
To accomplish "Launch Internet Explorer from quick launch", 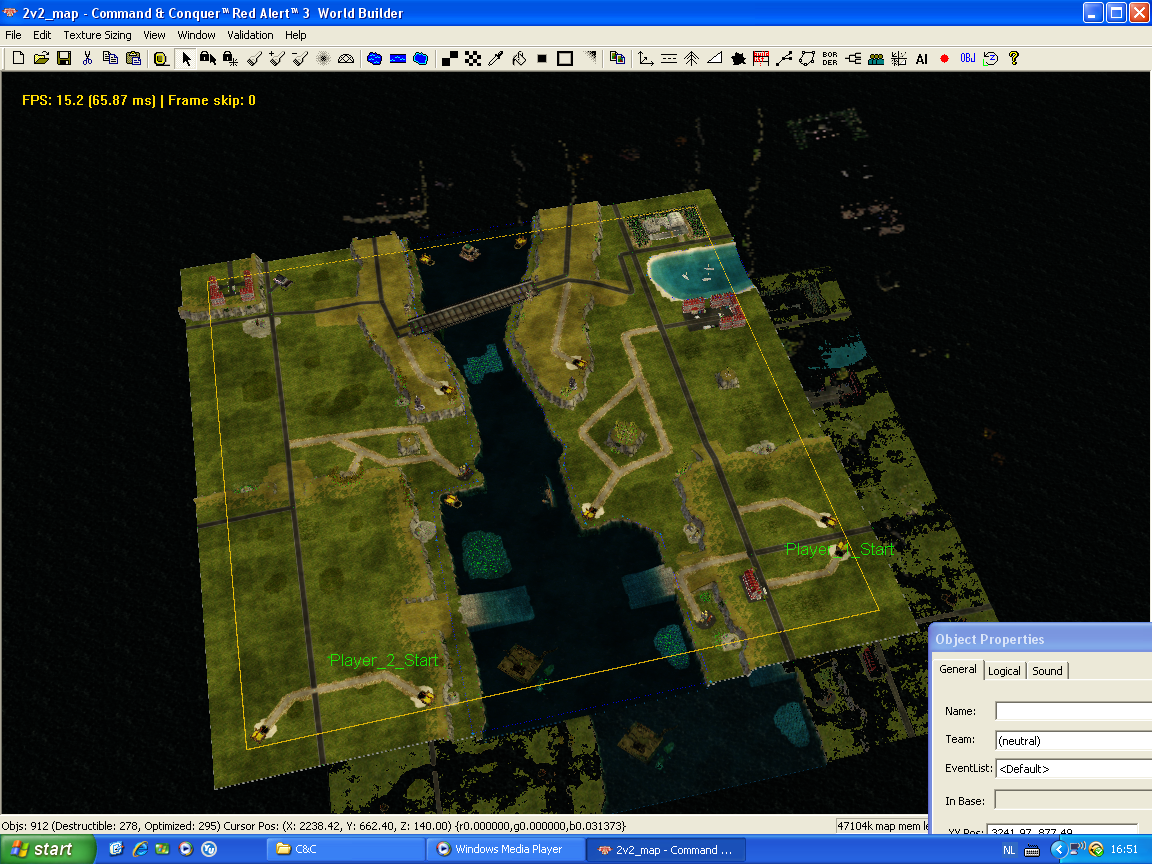I will coord(140,849).
